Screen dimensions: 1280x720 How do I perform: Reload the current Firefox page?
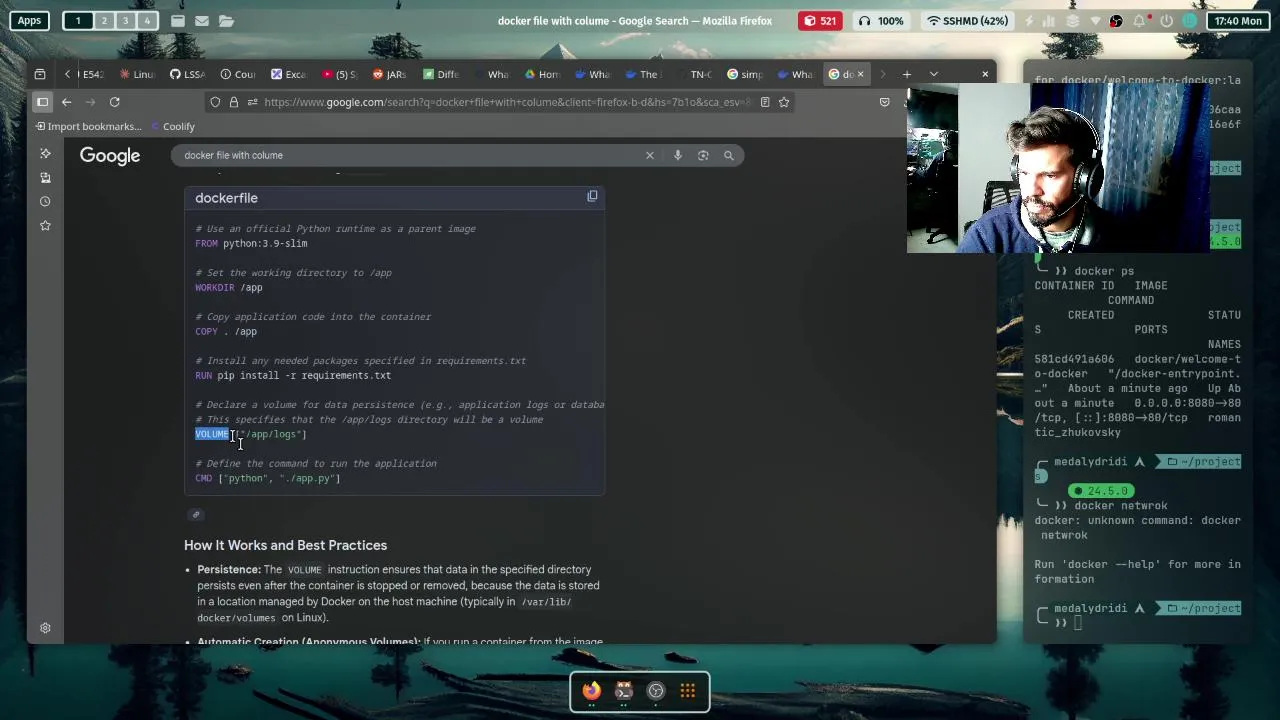click(x=114, y=102)
